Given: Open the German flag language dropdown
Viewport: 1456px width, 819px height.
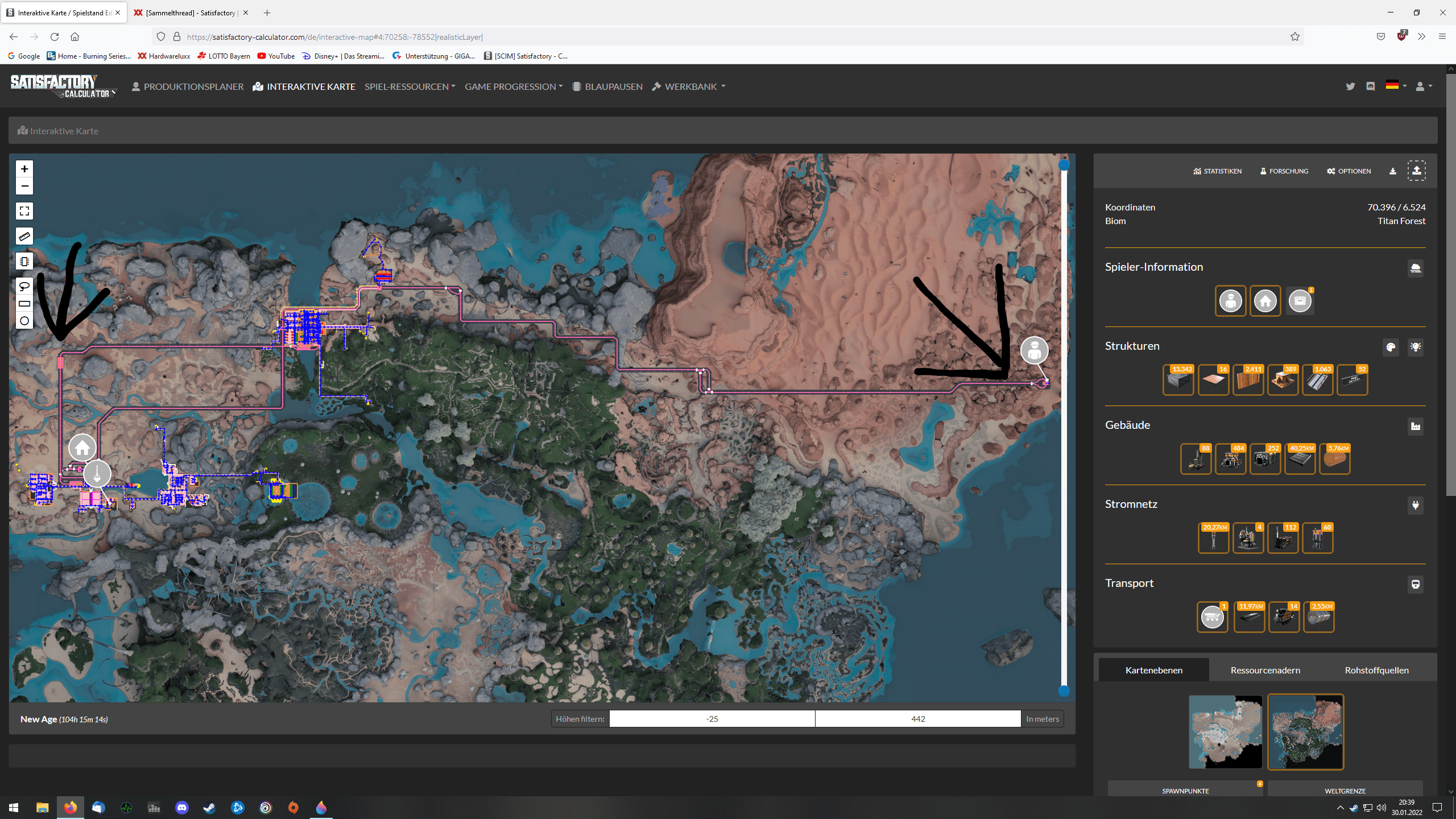Looking at the screenshot, I should [1396, 86].
